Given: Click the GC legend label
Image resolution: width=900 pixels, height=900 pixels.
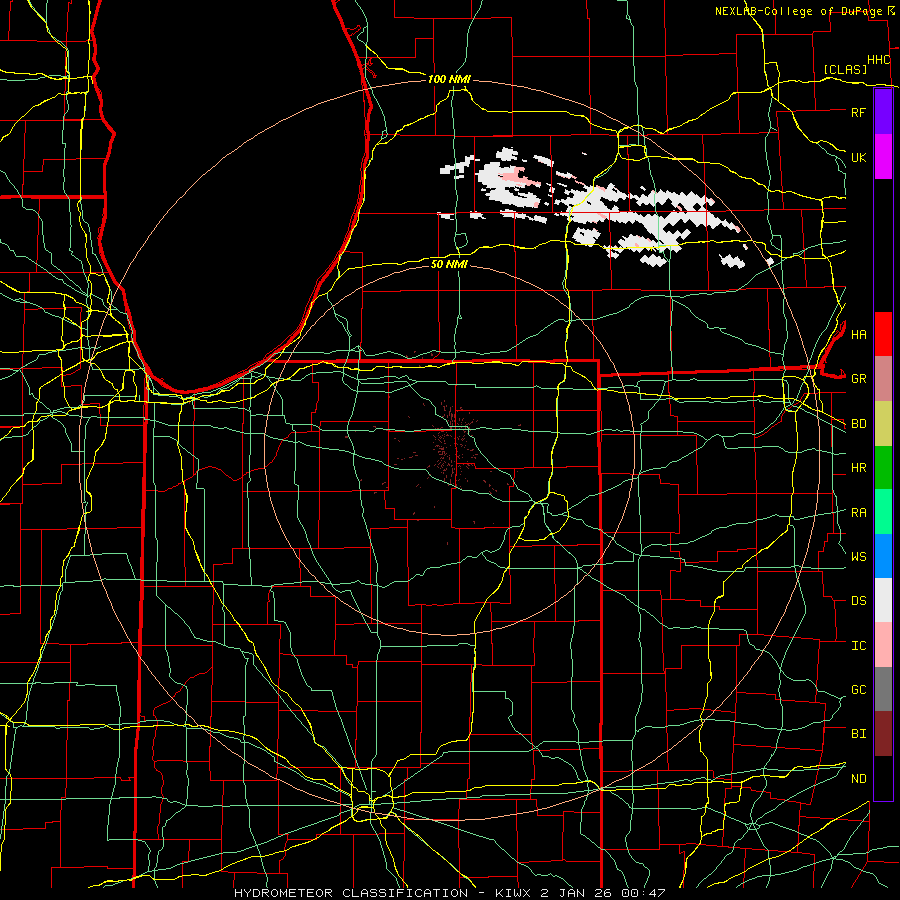Looking at the screenshot, I should pyautogui.click(x=858, y=690).
